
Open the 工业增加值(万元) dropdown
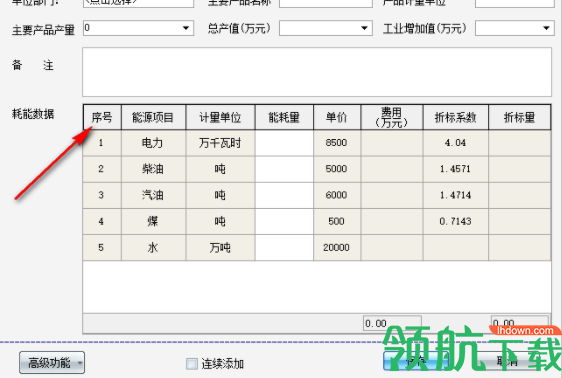click(x=546, y=28)
